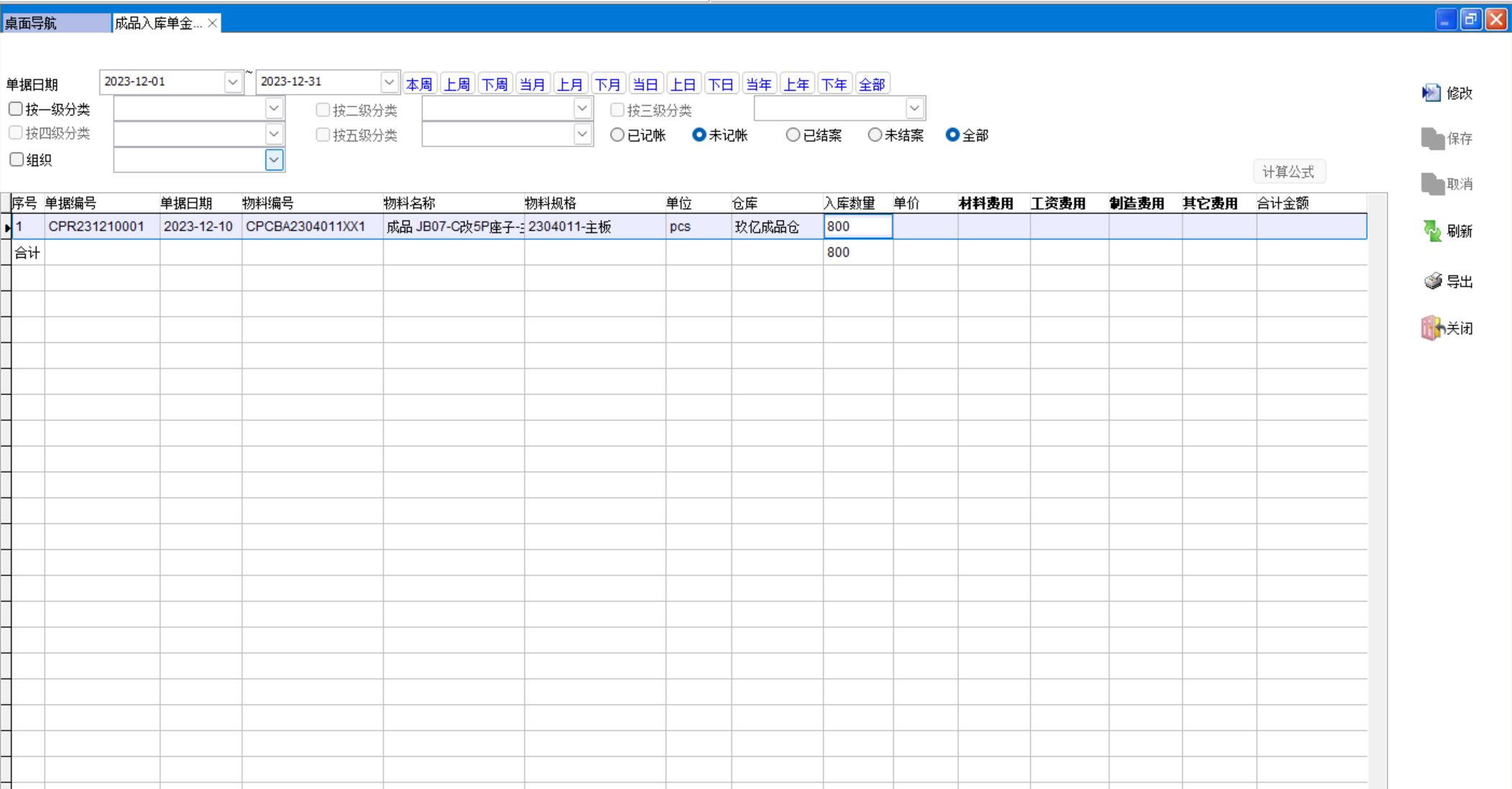The height and width of the screenshot is (789, 1512).
Task: Close the 成品入库单 tab with its X
Action: point(212,23)
